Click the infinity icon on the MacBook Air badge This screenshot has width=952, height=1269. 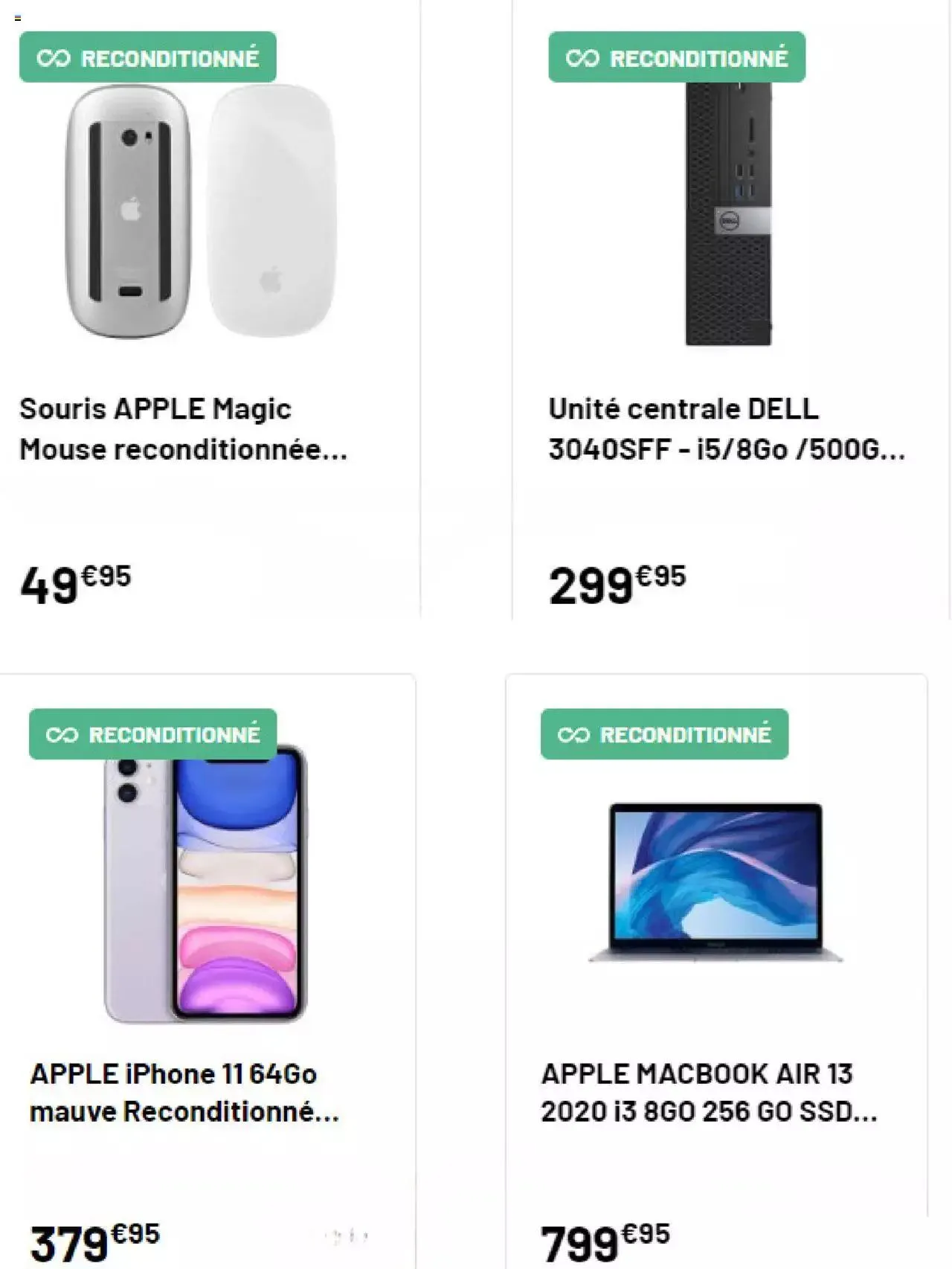(573, 735)
